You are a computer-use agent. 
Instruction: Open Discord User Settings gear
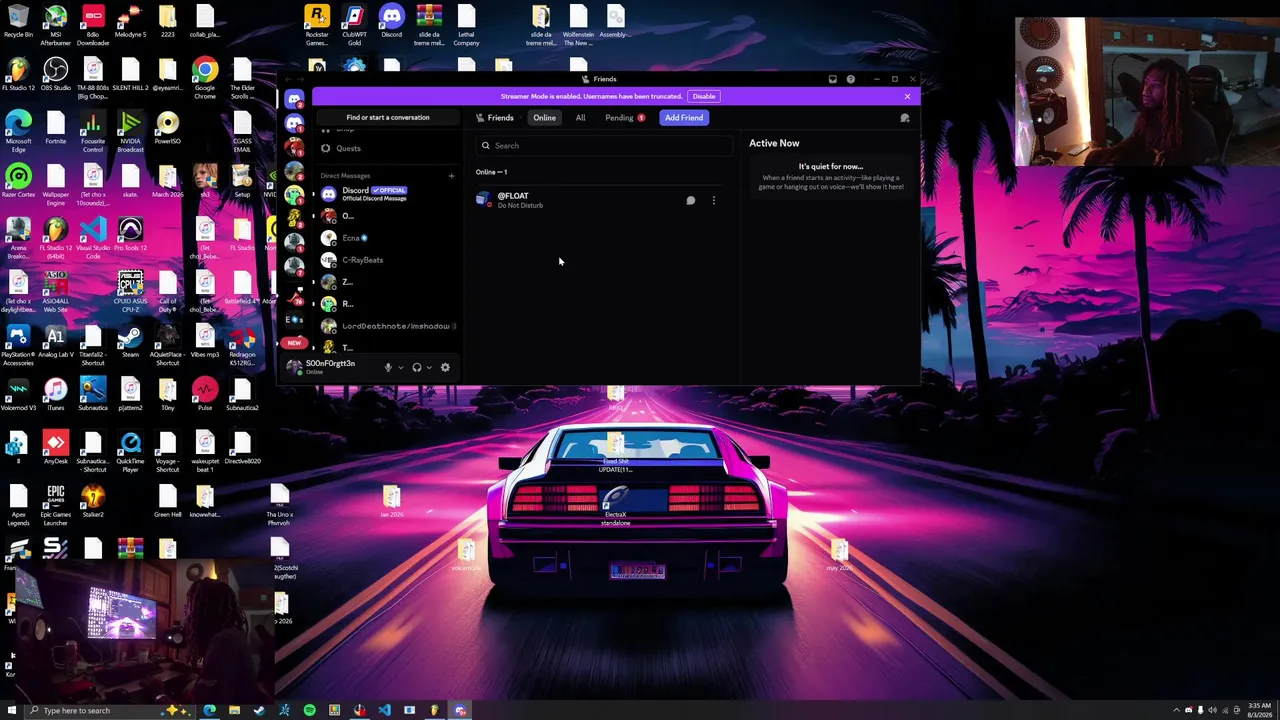click(x=445, y=367)
